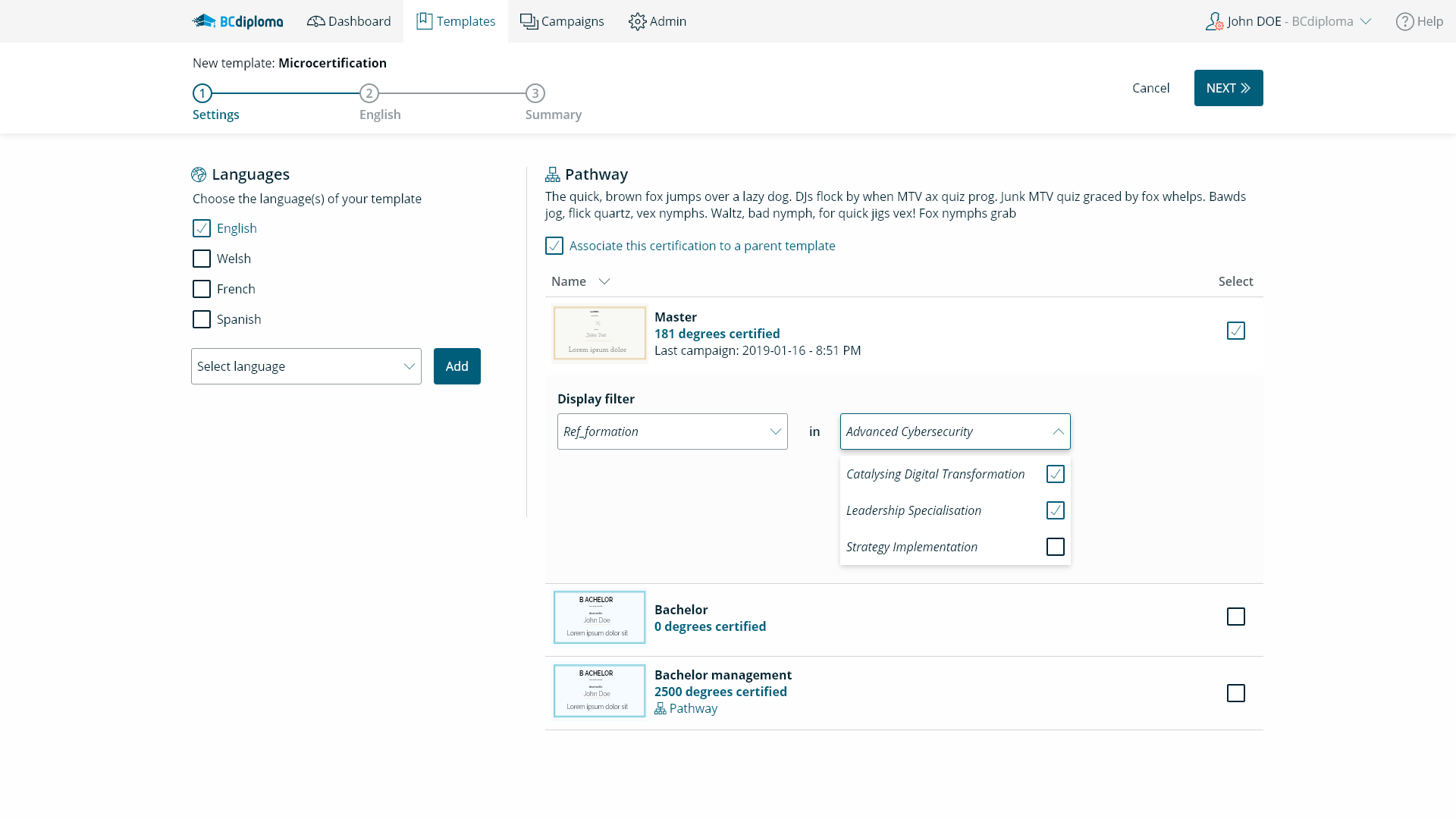Screen dimensions: 1456x819
Task: Click the Master template thumbnail
Action: coord(599,332)
